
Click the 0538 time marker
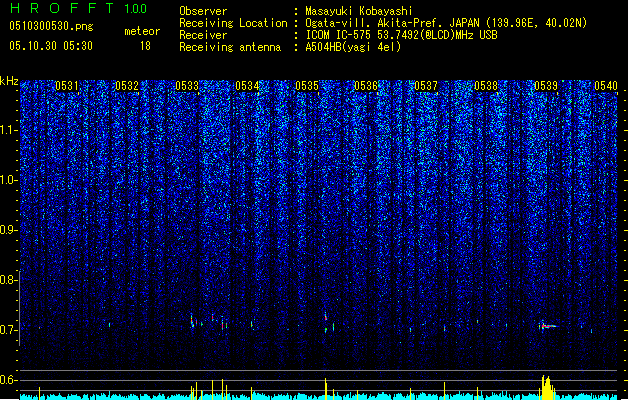[x=486, y=85]
